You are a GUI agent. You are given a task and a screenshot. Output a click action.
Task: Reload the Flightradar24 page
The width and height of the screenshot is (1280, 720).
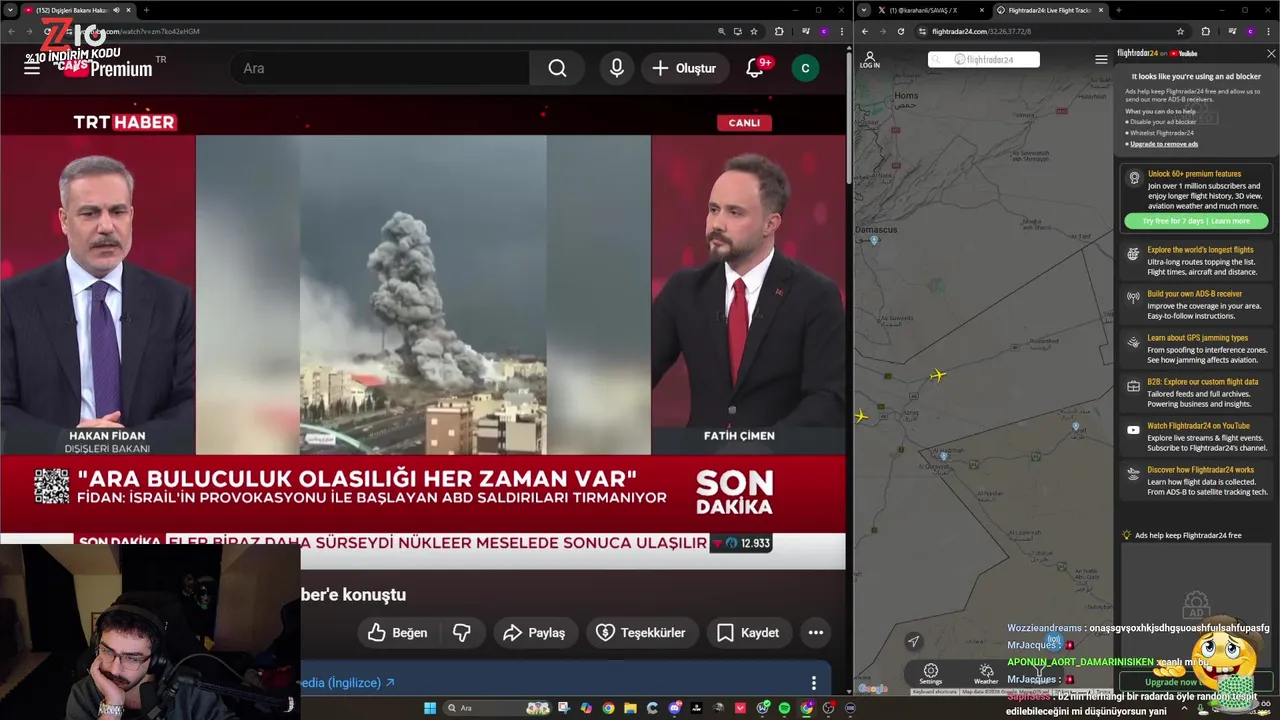coord(901,31)
